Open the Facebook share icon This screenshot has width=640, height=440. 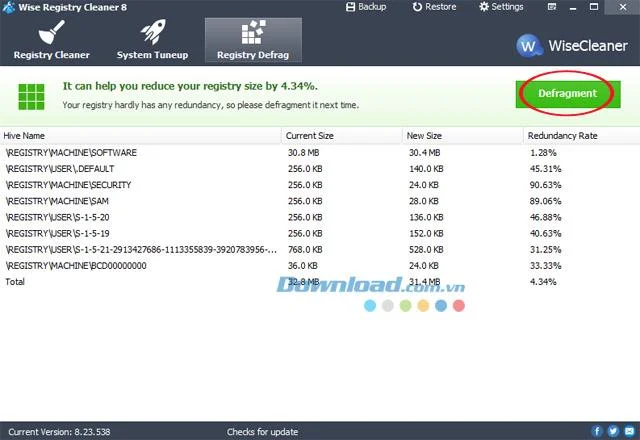tap(596, 431)
